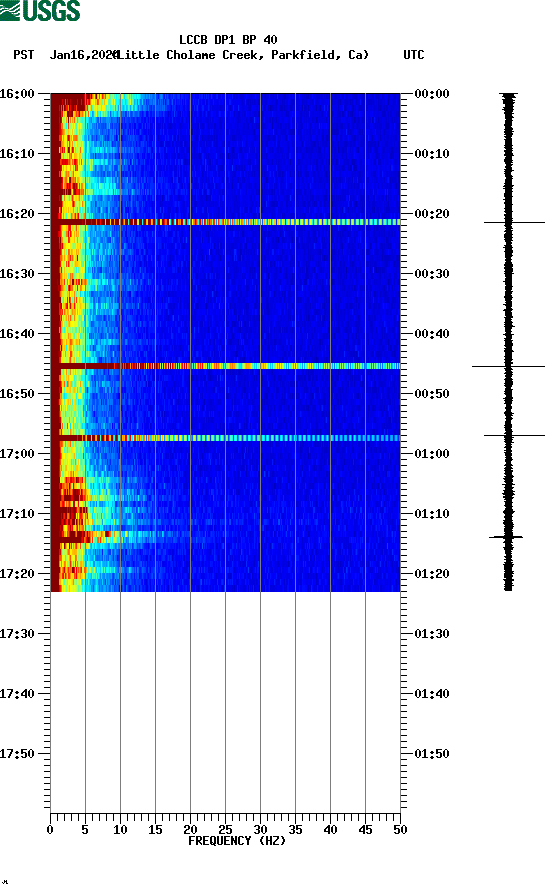Click the 01:40 UTC time label
Viewport: 552px width, 893px height.
(432, 694)
